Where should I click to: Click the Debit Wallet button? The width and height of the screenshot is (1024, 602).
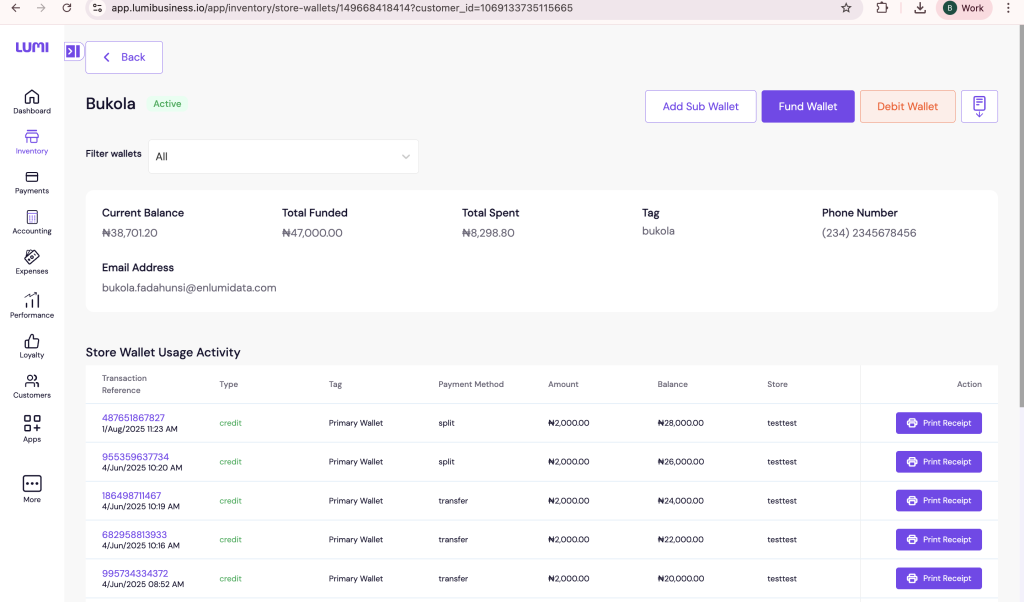(907, 106)
